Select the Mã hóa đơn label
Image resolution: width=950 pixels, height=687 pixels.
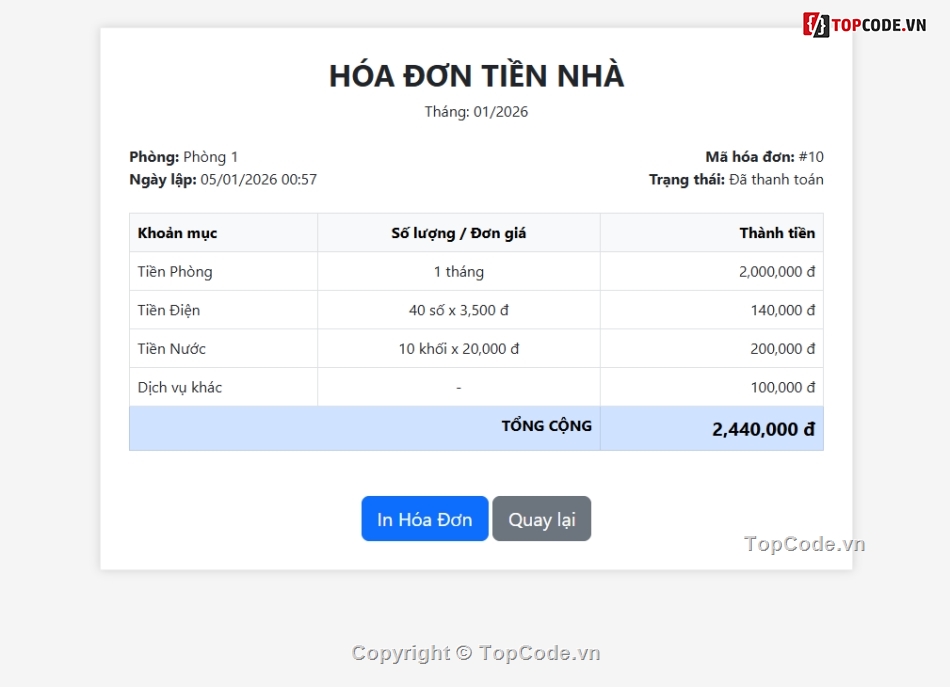tap(750, 157)
